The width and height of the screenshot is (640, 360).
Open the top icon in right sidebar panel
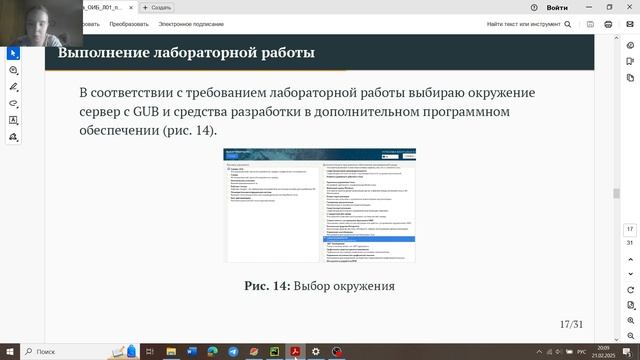[630, 45]
